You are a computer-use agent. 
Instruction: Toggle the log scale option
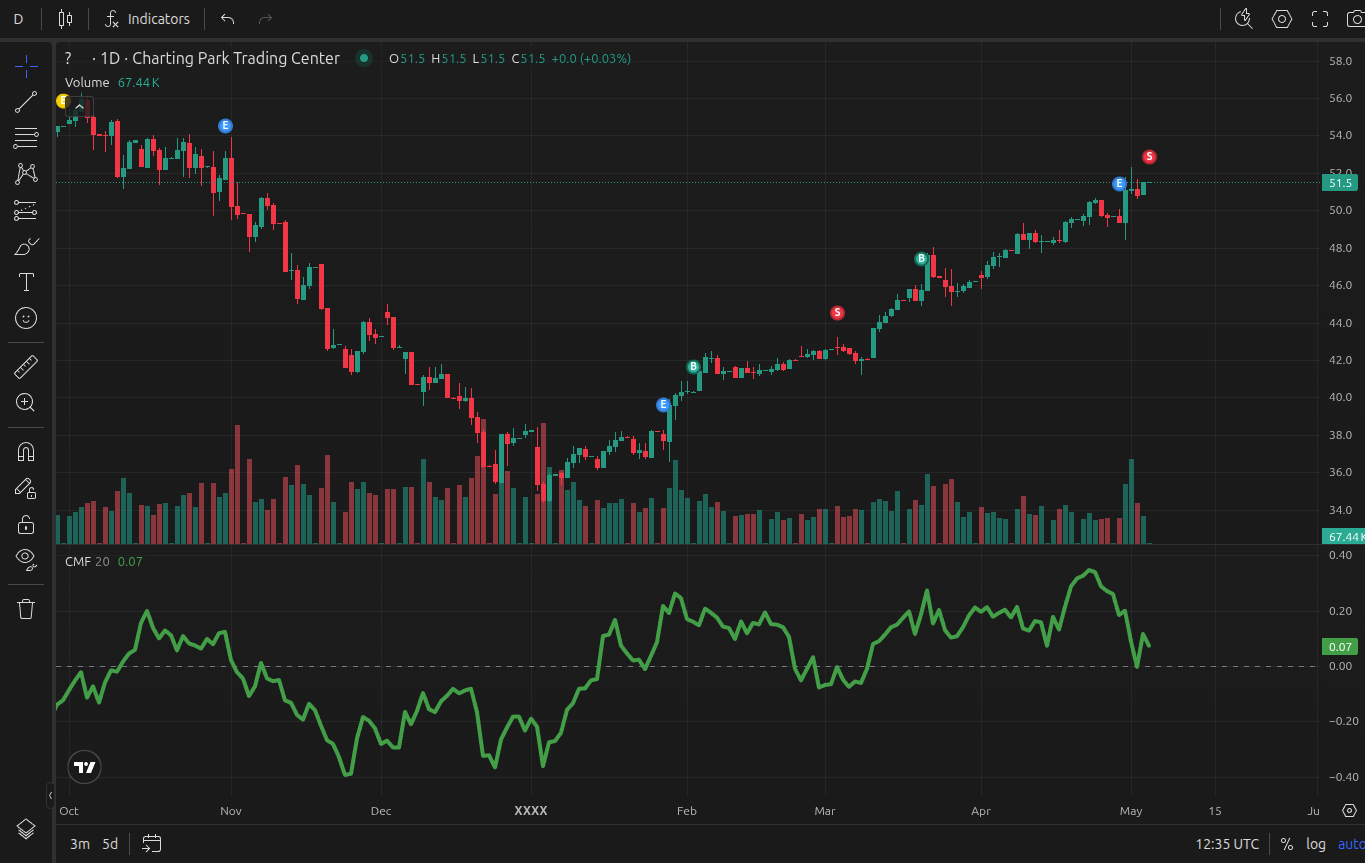[x=1316, y=844]
